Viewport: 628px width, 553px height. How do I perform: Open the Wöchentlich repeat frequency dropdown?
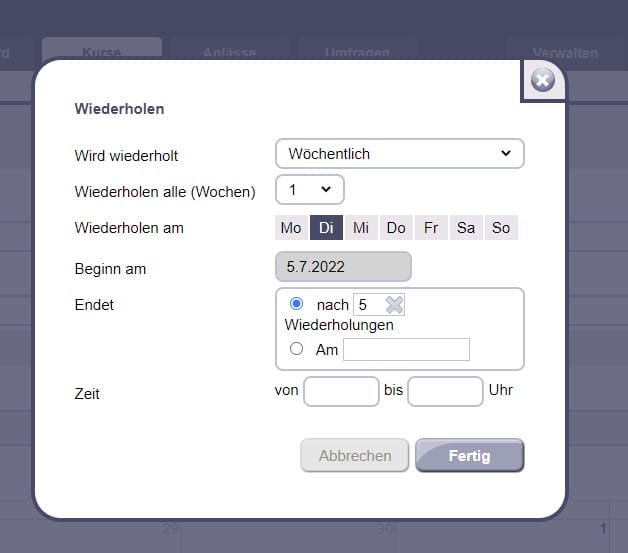(399, 154)
